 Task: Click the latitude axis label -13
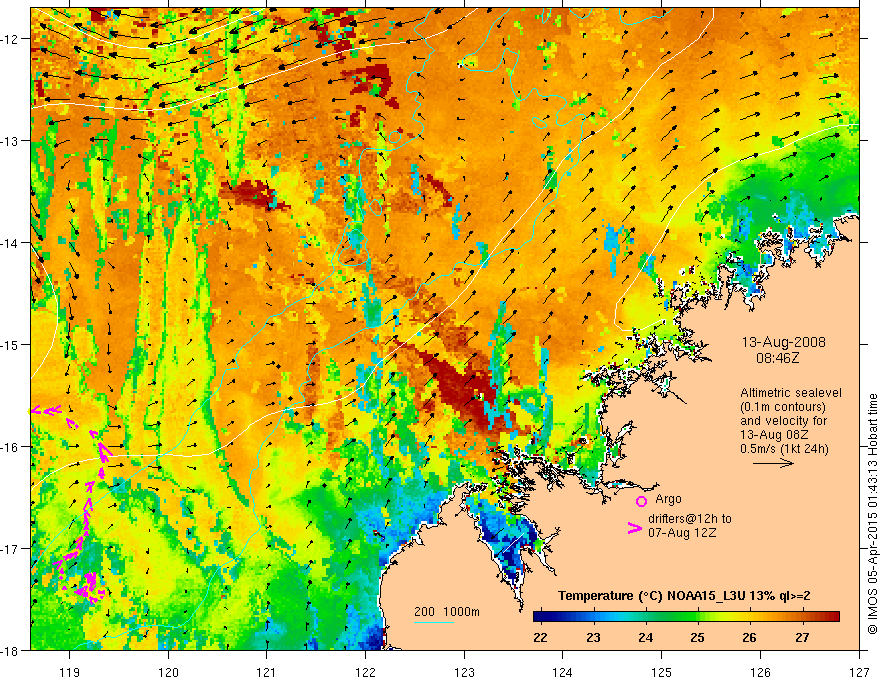click(x=11, y=141)
